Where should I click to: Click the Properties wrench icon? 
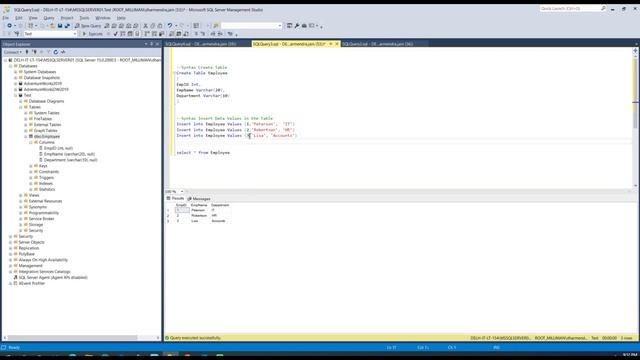tap(297, 26)
